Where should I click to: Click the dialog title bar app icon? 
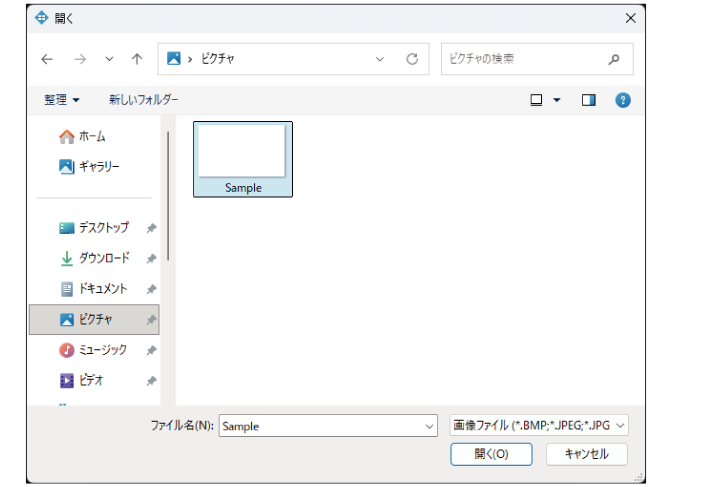pyautogui.click(x=42, y=18)
